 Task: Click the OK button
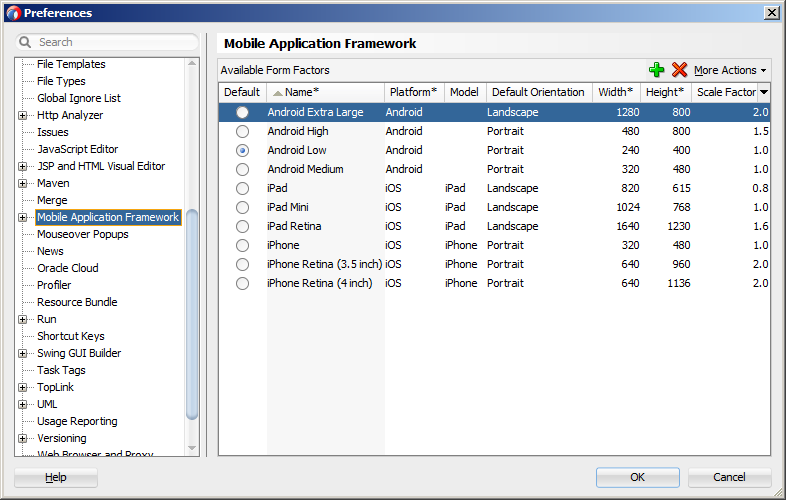pos(638,477)
